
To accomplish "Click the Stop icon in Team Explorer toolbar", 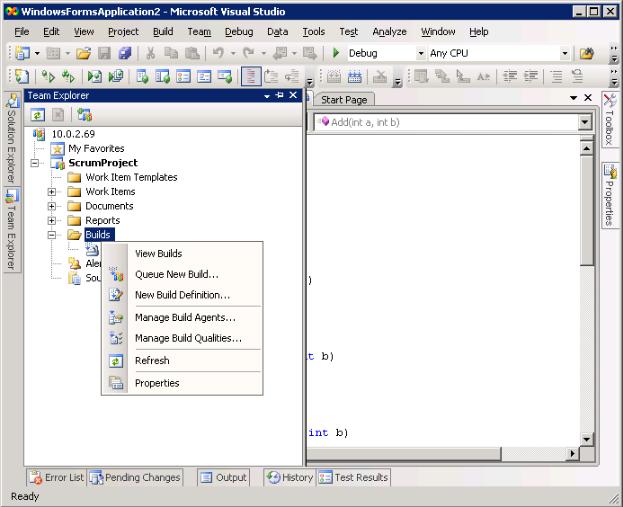I will 58,115.
